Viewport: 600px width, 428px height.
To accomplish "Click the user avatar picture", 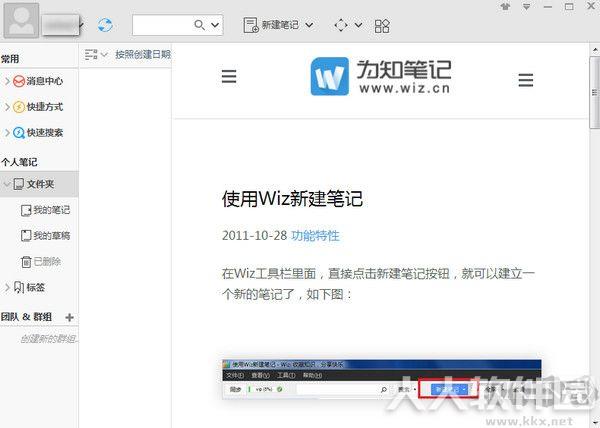I will [x=21, y=21].
